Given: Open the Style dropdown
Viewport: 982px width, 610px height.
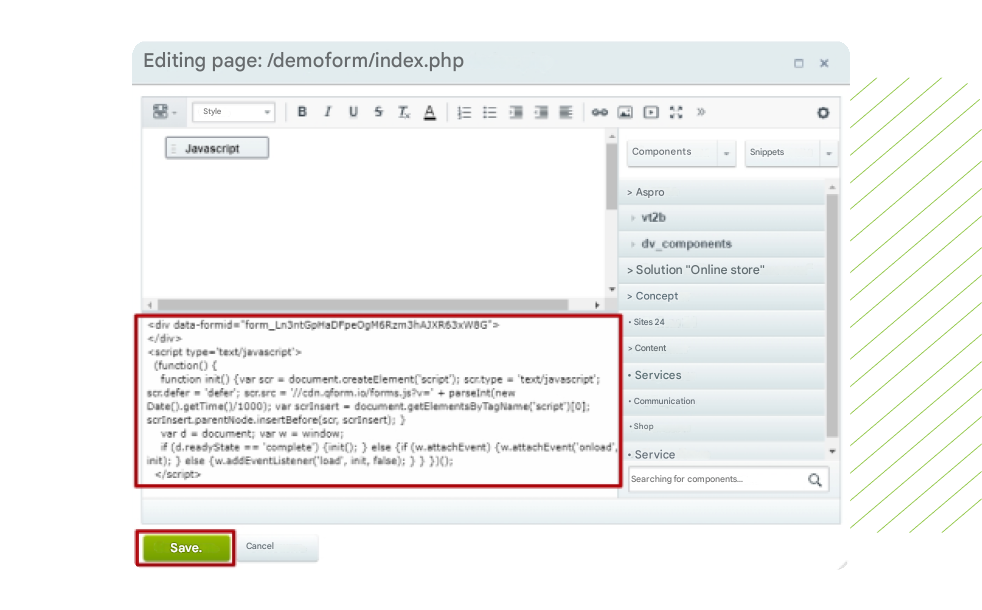Looking at the screenshot, I should [233, 112].
